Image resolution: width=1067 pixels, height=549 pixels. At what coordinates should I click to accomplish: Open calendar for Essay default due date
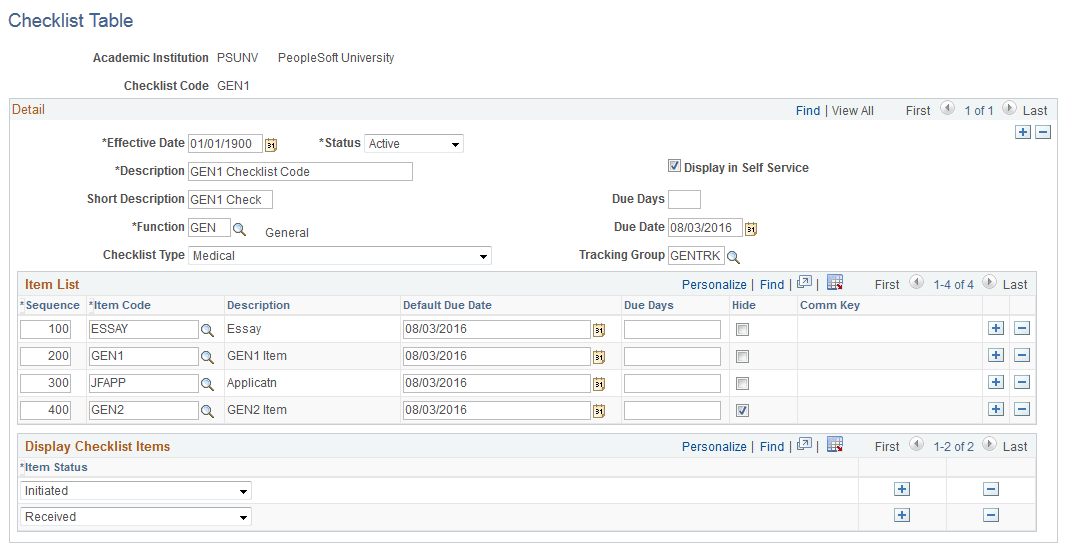point(599,330)
